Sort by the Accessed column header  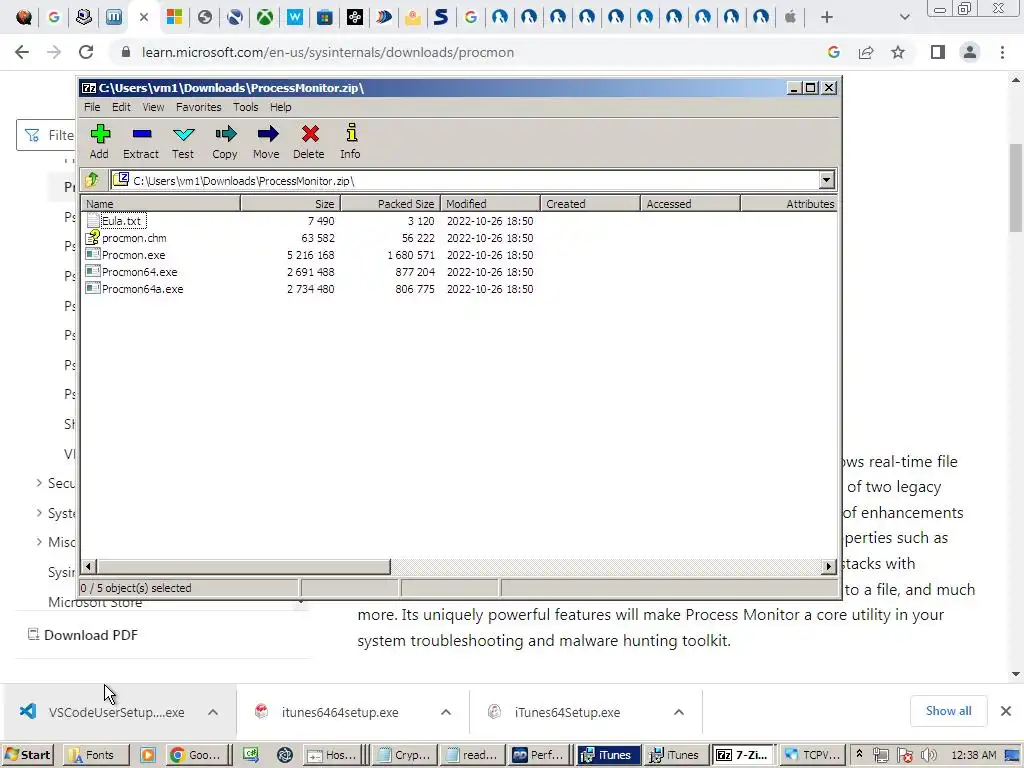(x=690, y=204)
